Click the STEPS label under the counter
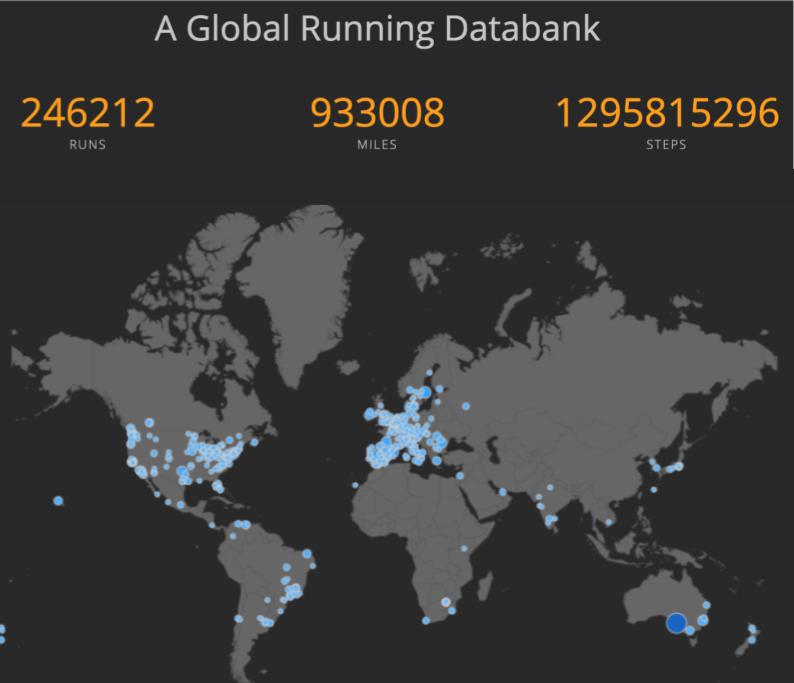 pos(666,145)
